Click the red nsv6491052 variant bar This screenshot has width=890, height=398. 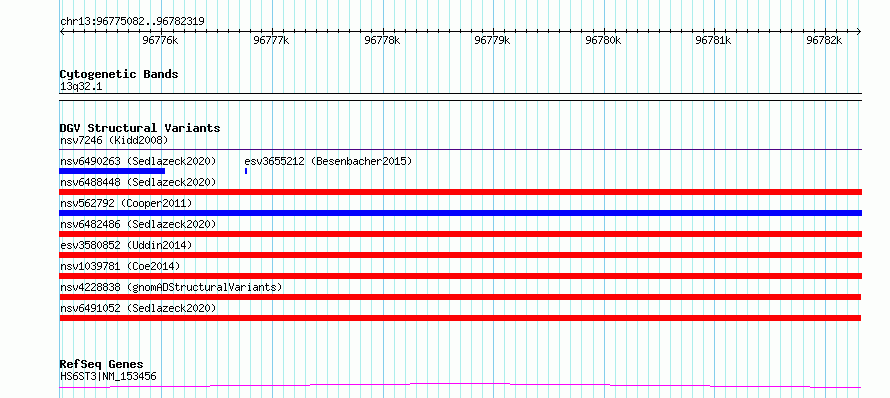[x=460, y=318]
